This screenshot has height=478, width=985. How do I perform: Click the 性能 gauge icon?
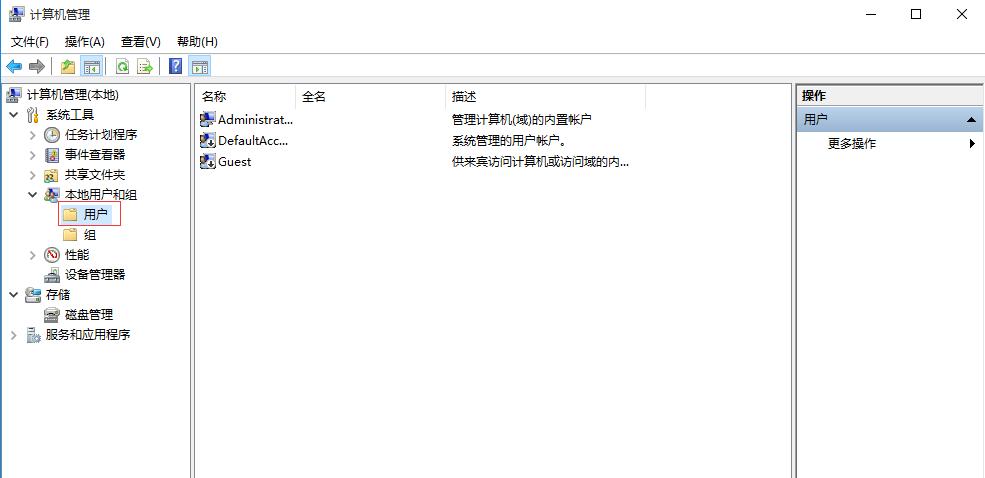click(52, 255)
